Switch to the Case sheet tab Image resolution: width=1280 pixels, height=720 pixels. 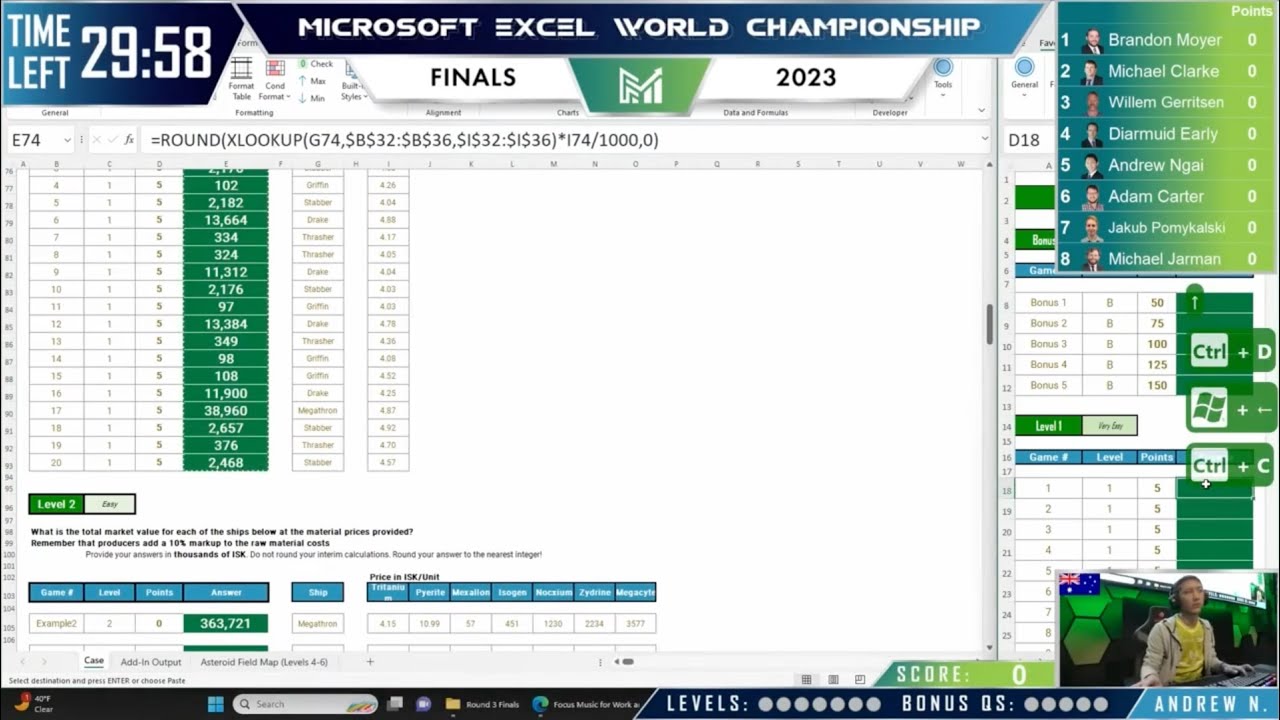click(94, 661)
